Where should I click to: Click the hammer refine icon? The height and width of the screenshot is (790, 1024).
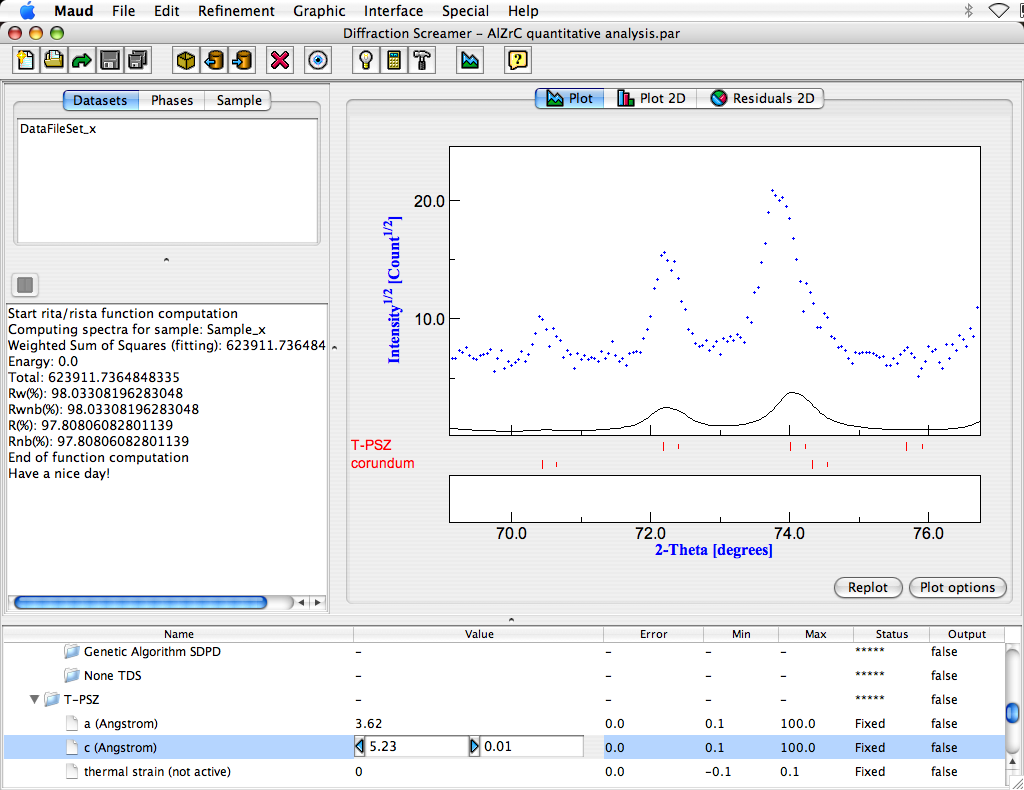[x=422, y=60]
